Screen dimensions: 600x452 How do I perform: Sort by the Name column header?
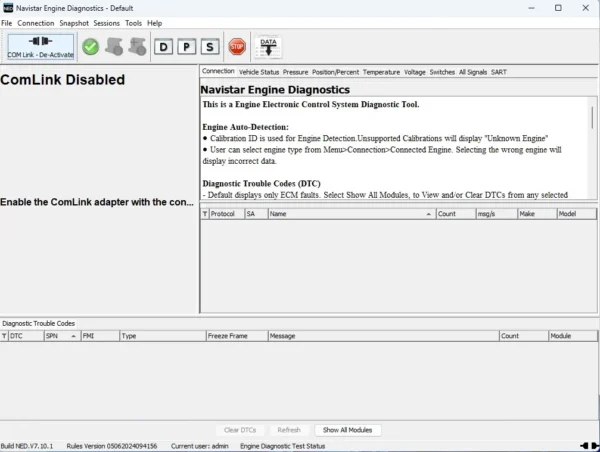(x=352, y=214)
